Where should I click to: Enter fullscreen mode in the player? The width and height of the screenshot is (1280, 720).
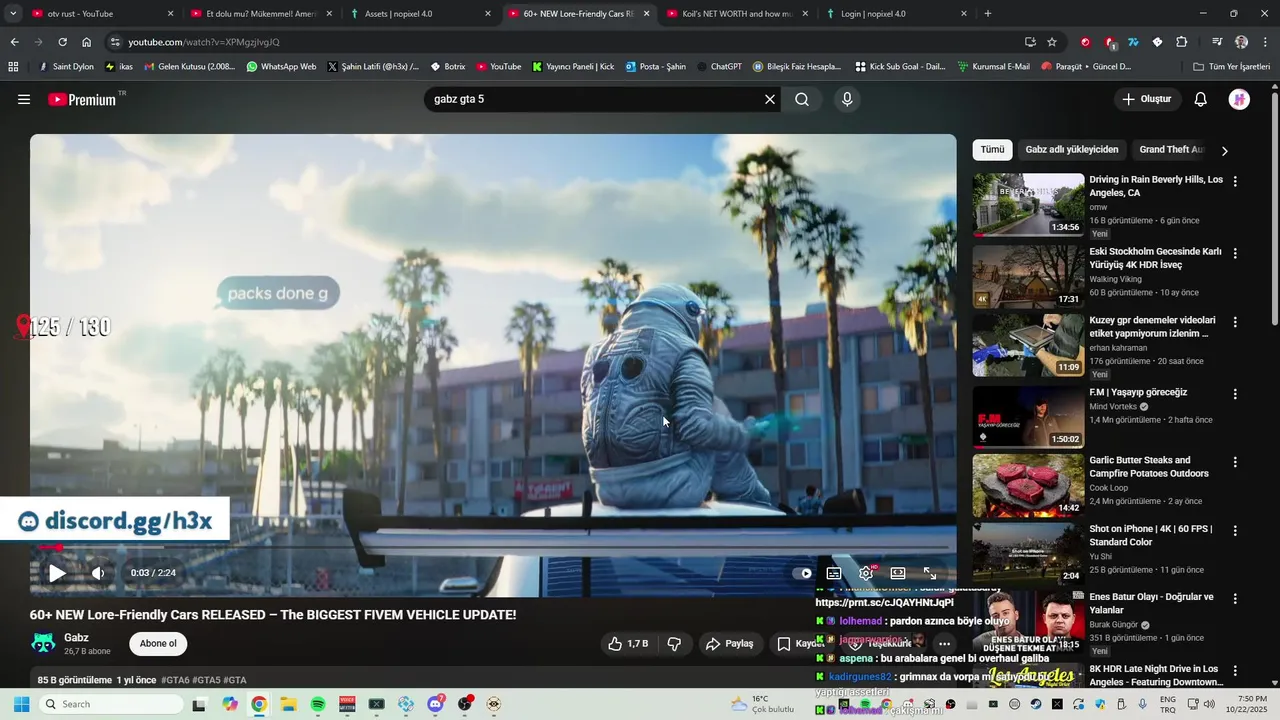(x=930, y=573)
